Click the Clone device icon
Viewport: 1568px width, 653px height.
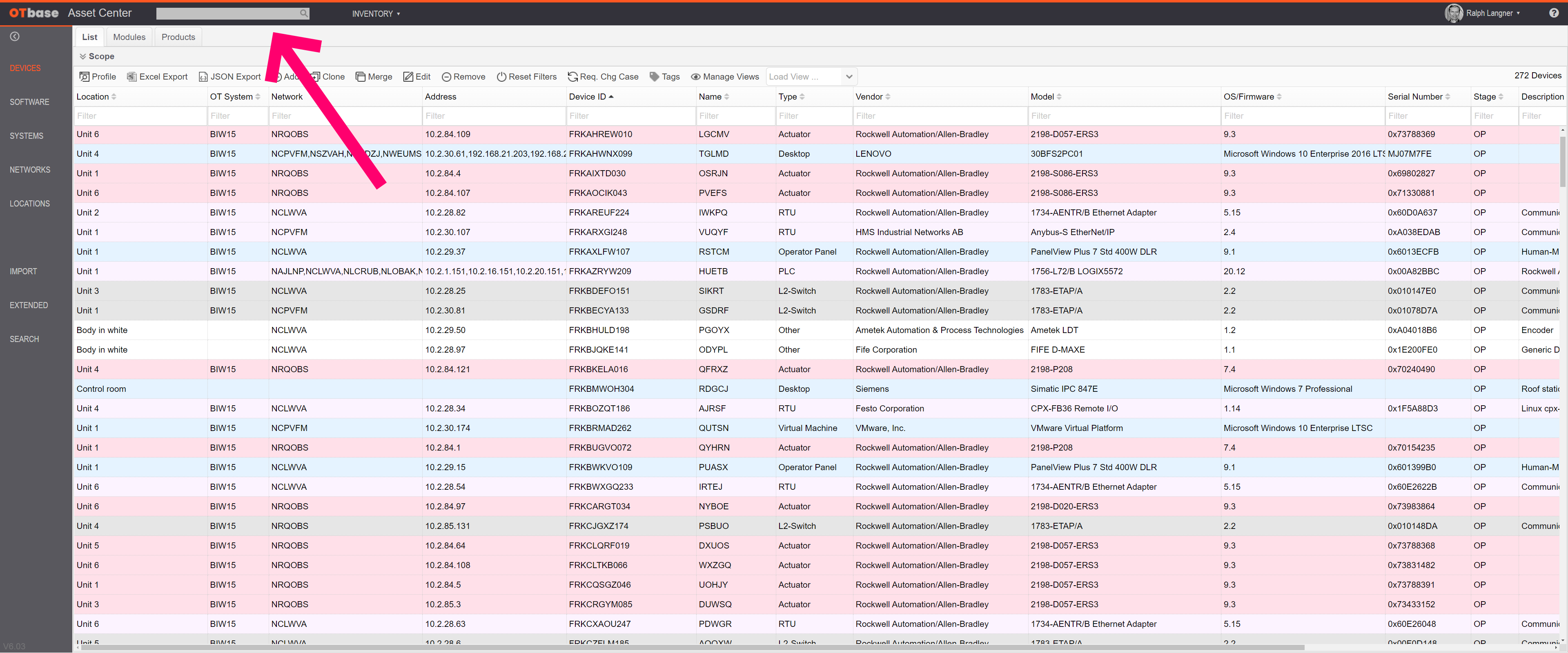315,77
